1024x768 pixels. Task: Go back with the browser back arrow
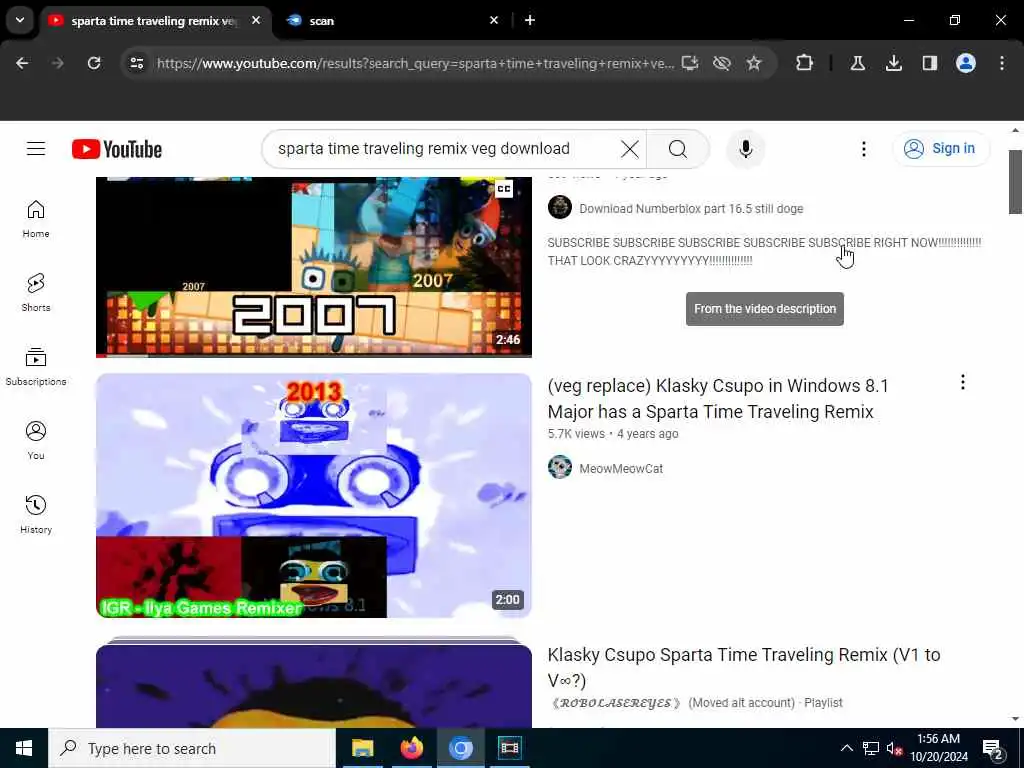[x=22, y=63]
